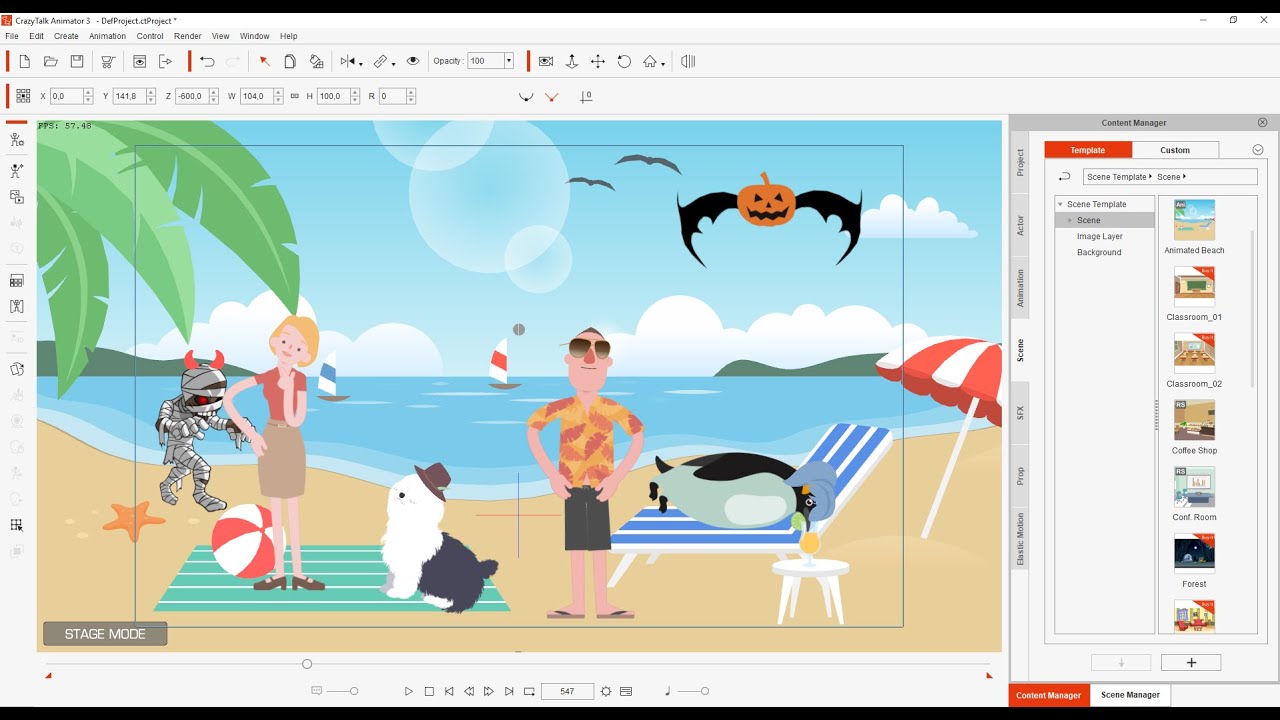
Task: Show the timeline panel icon
Action: click(x=626, y=691)
